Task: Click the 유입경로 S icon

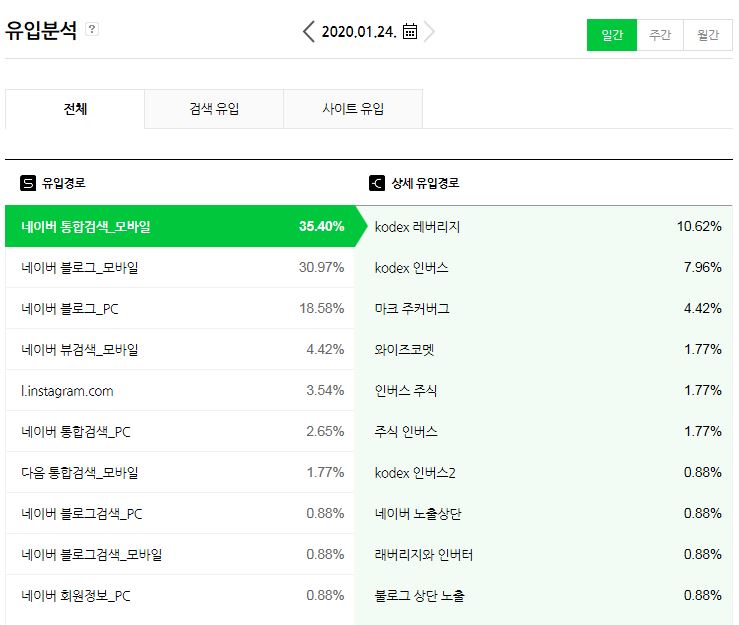Action: click(x=28, y=183)
